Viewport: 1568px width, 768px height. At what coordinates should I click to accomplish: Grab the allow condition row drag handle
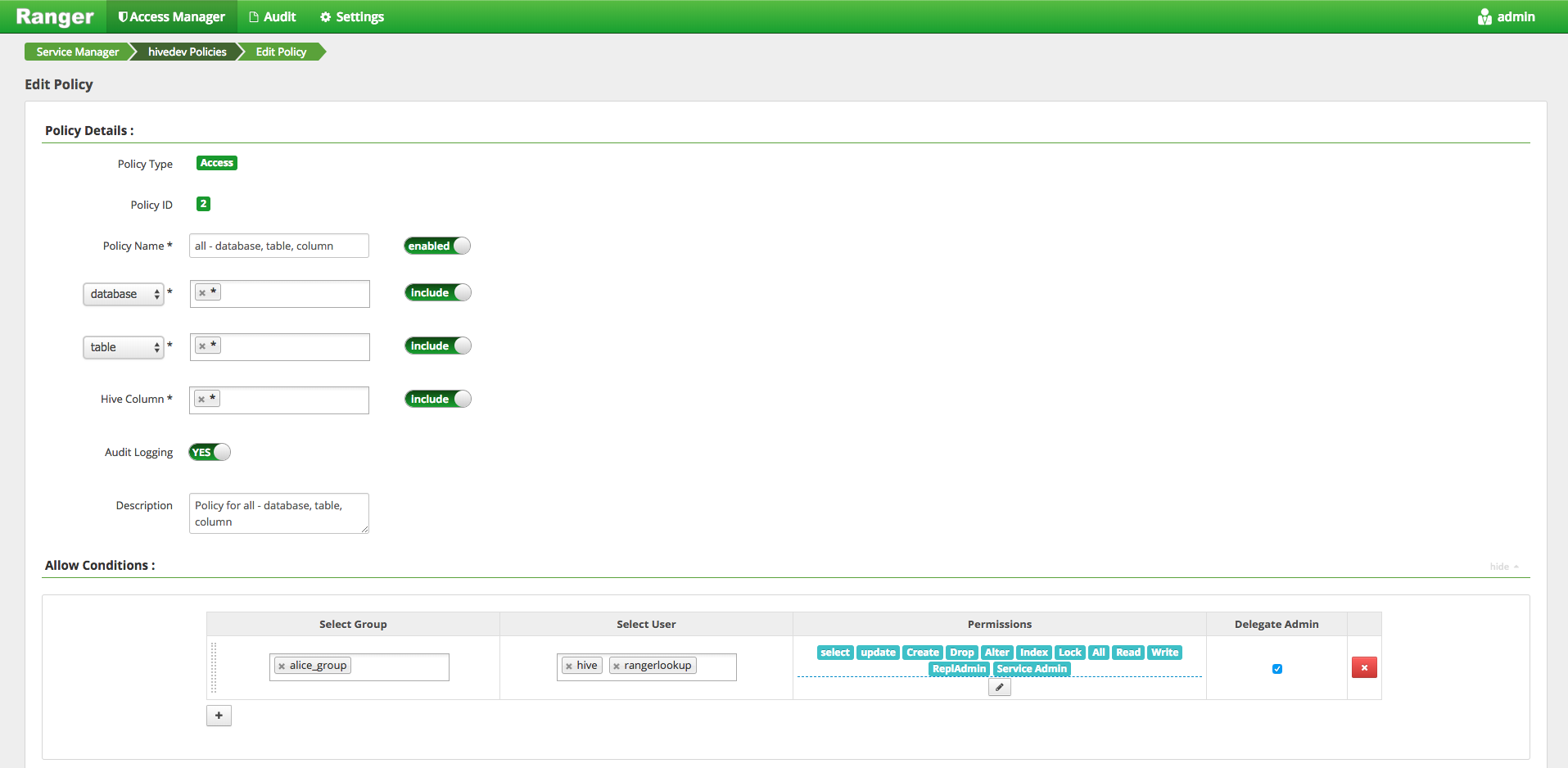[x=215, y=667]
